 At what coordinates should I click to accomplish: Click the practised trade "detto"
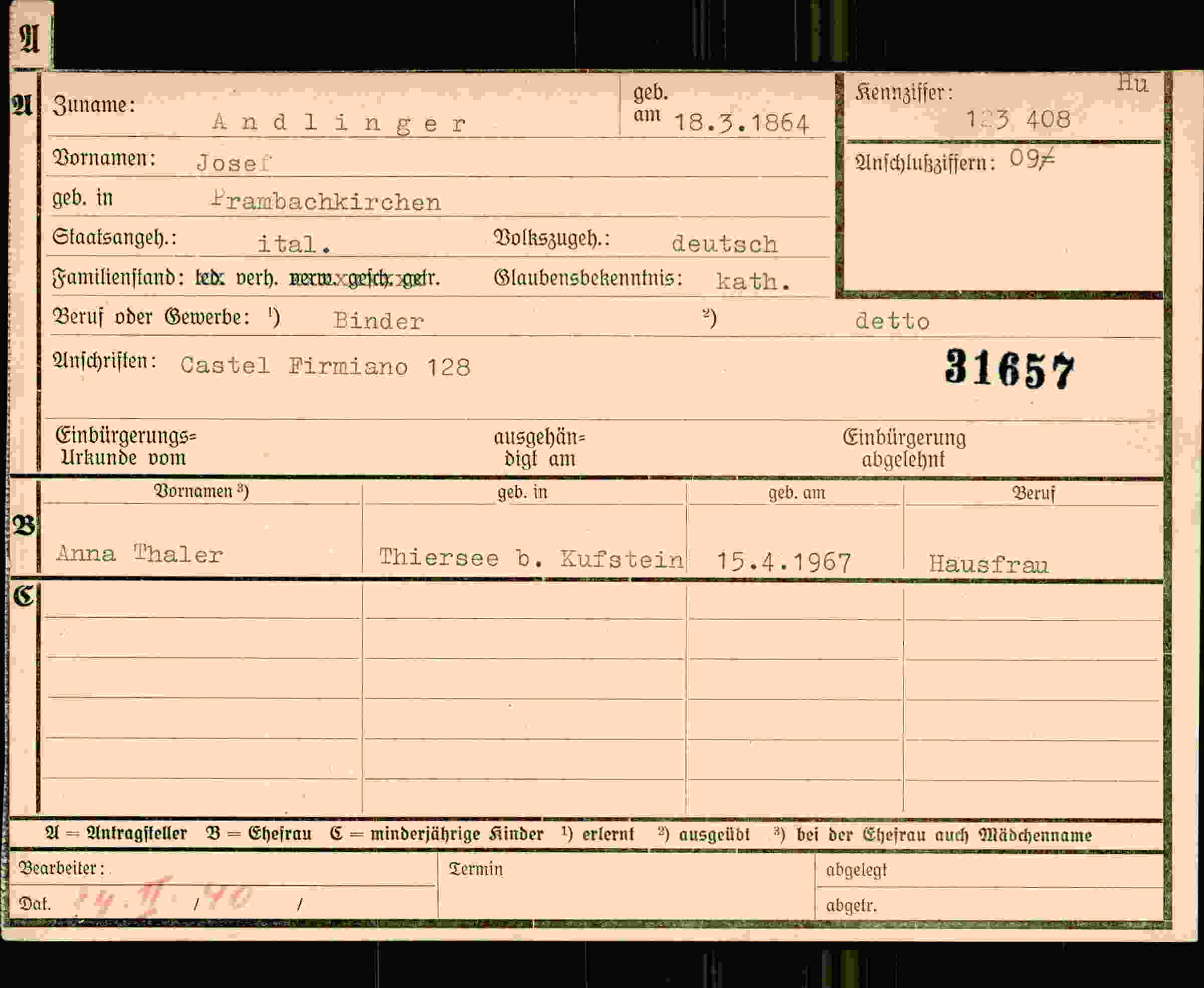892,322
